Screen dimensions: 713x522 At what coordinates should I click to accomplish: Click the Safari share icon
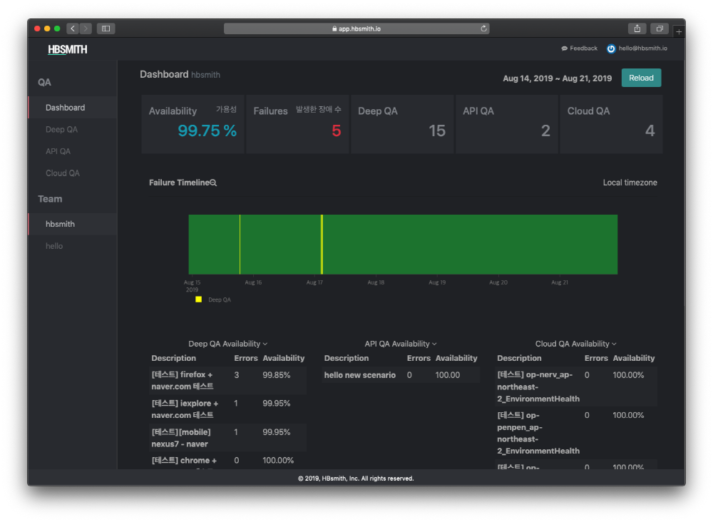(637, 28)
